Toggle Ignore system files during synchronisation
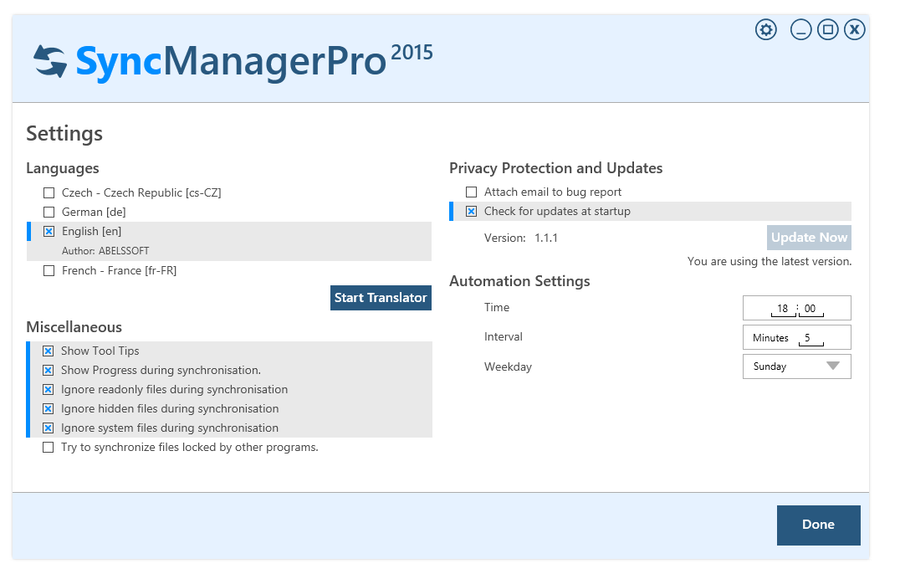The image size is (900, 579). (48, 428)
